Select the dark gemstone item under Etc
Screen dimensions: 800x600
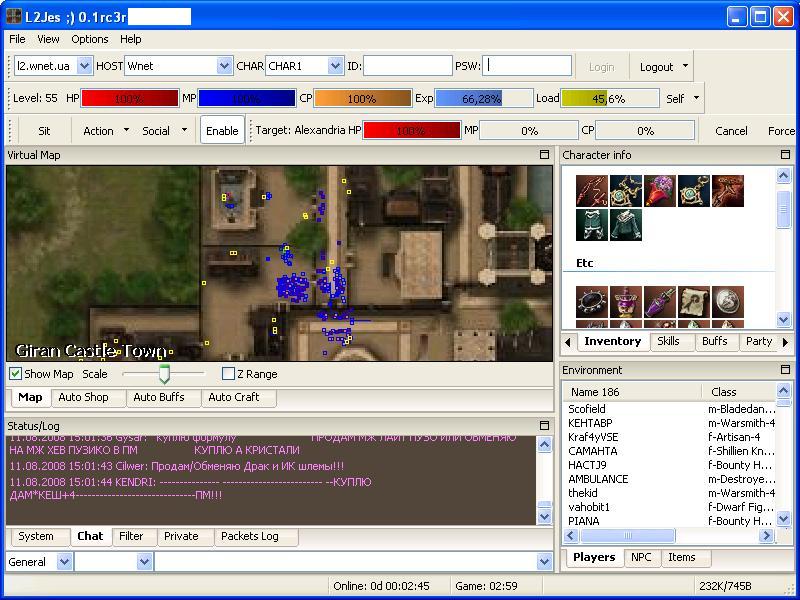pos(592,302)
